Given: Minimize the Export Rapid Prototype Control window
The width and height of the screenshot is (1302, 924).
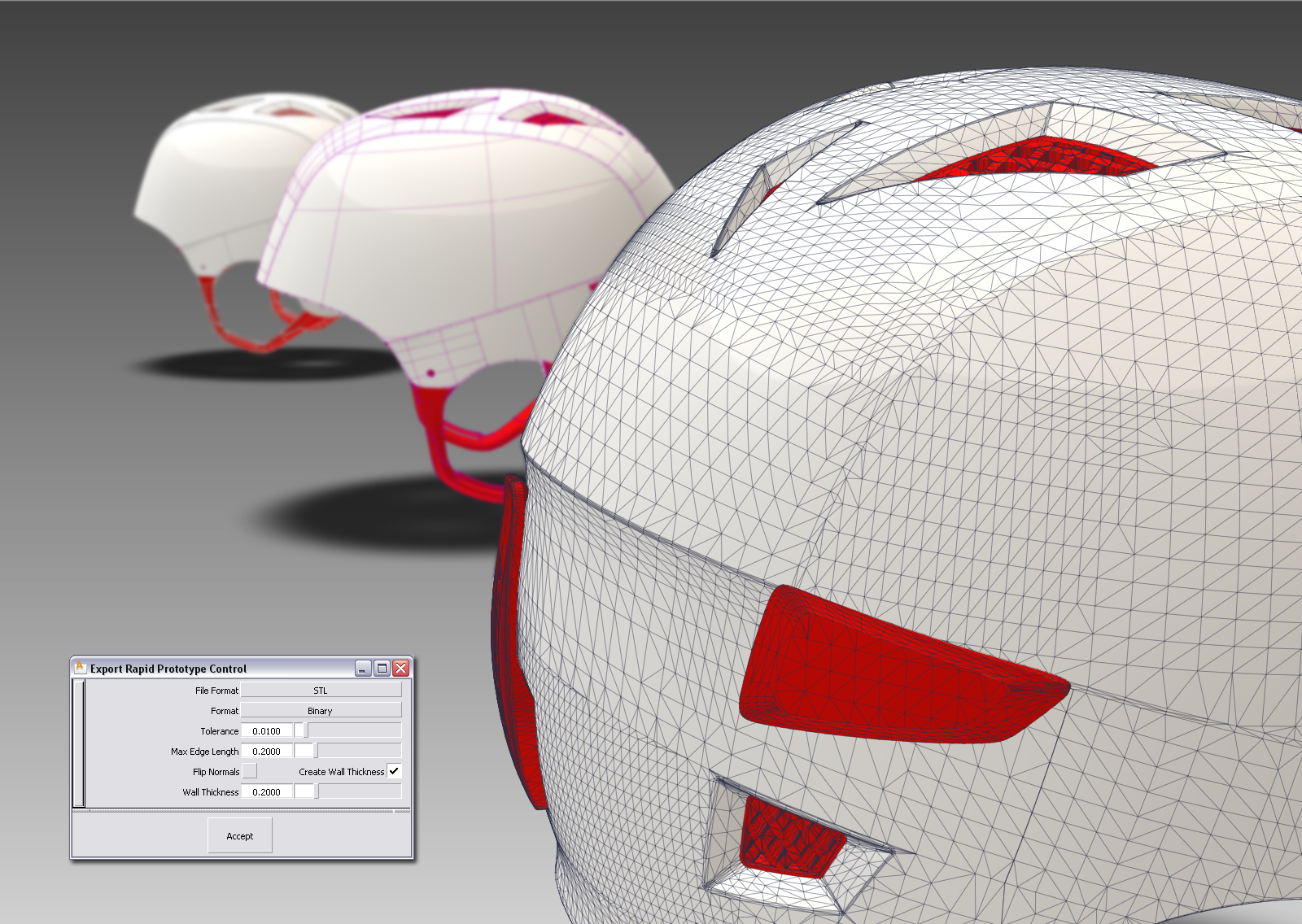Looking at the screenshot, I should [x=363, y=669].
